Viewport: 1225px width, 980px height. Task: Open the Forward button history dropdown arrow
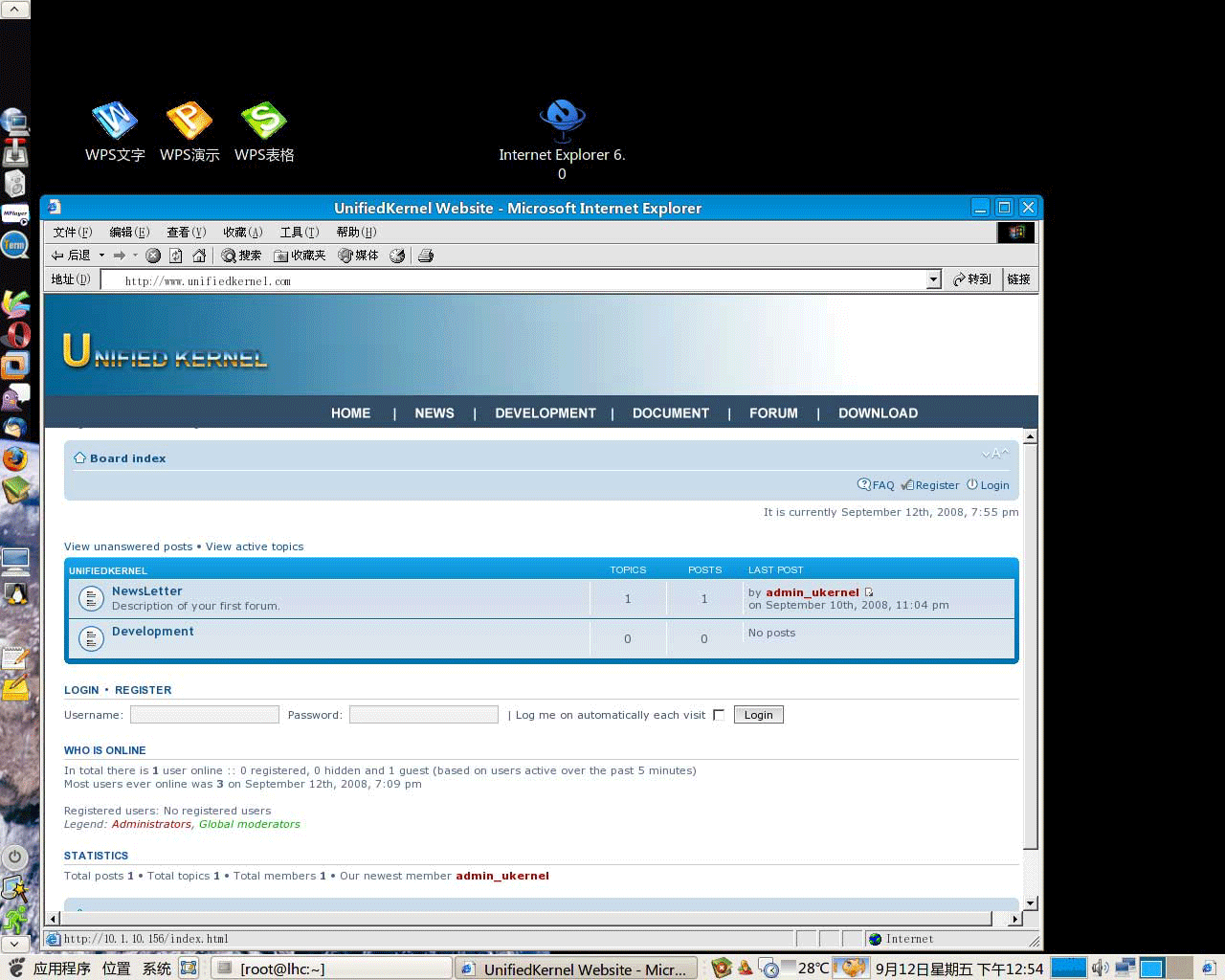point(135,256)
